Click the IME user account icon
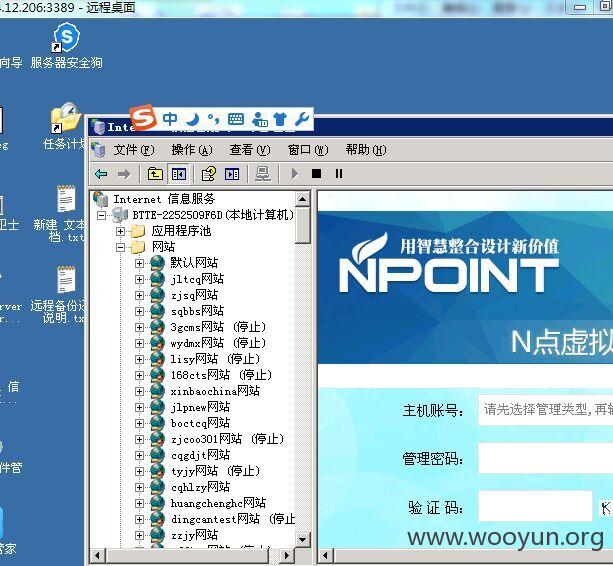This screenshot has height=566, width=613. tap(260, 119)
